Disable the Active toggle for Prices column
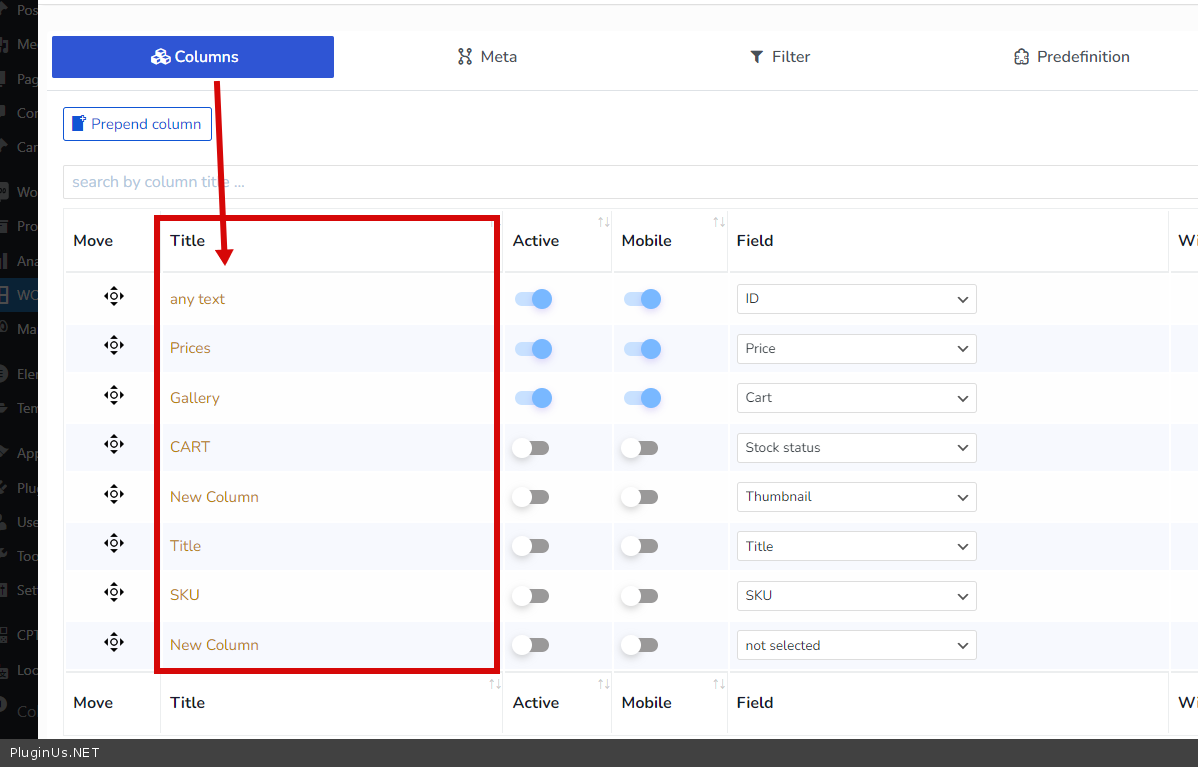The height and width of the screenshot is (767, 1198). [533, 349]
